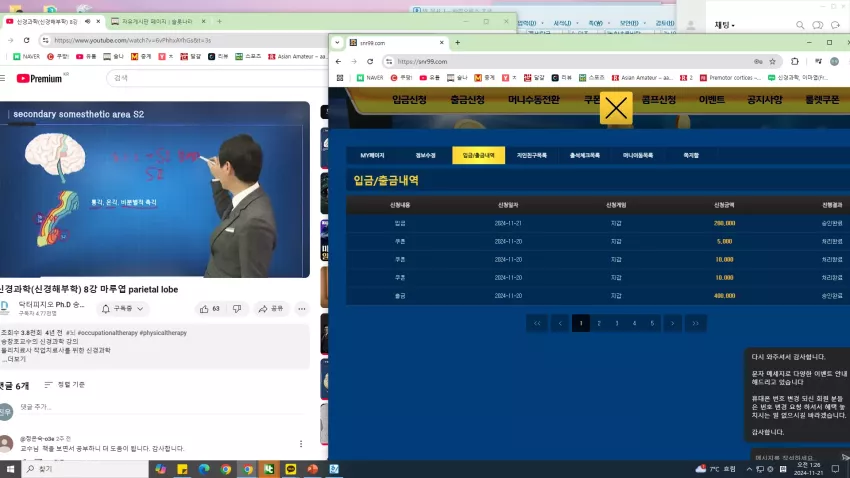
Task: Click the Windows taskbar search box
Action: [x=85, y=469]
